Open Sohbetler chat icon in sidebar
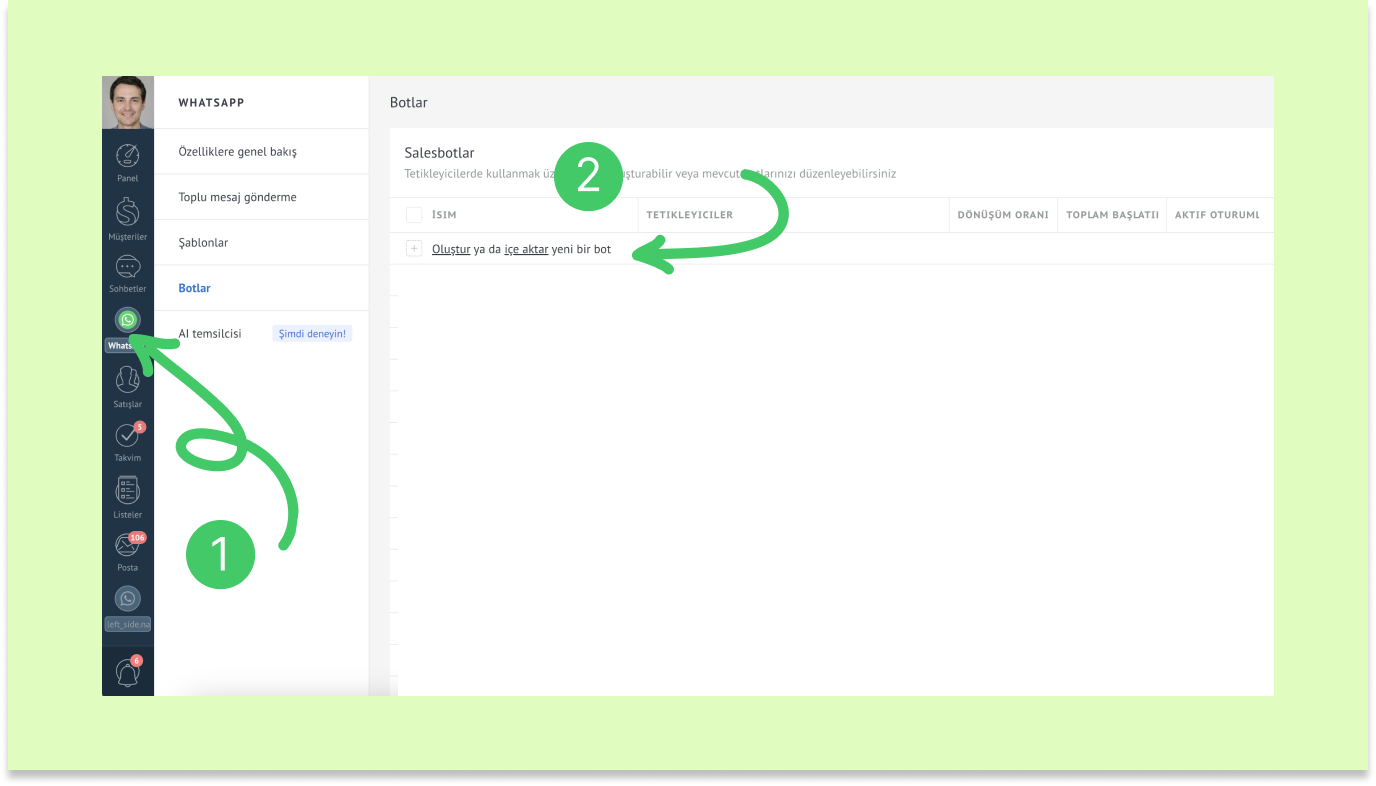Image resolution: width=1376 pixels, height=786 pixels. tap(127, 268)
